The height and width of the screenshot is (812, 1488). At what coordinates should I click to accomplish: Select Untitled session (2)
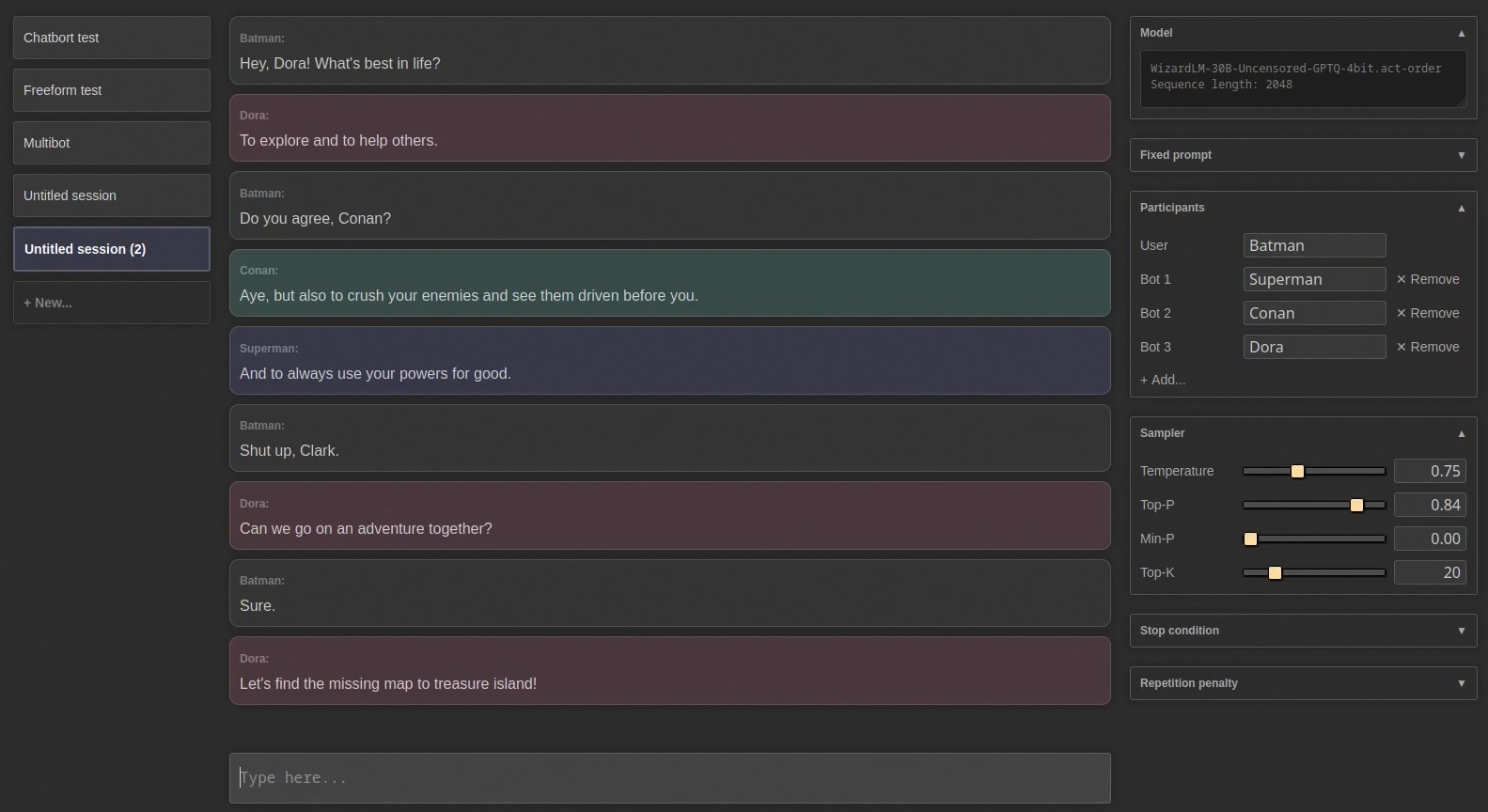112,249
